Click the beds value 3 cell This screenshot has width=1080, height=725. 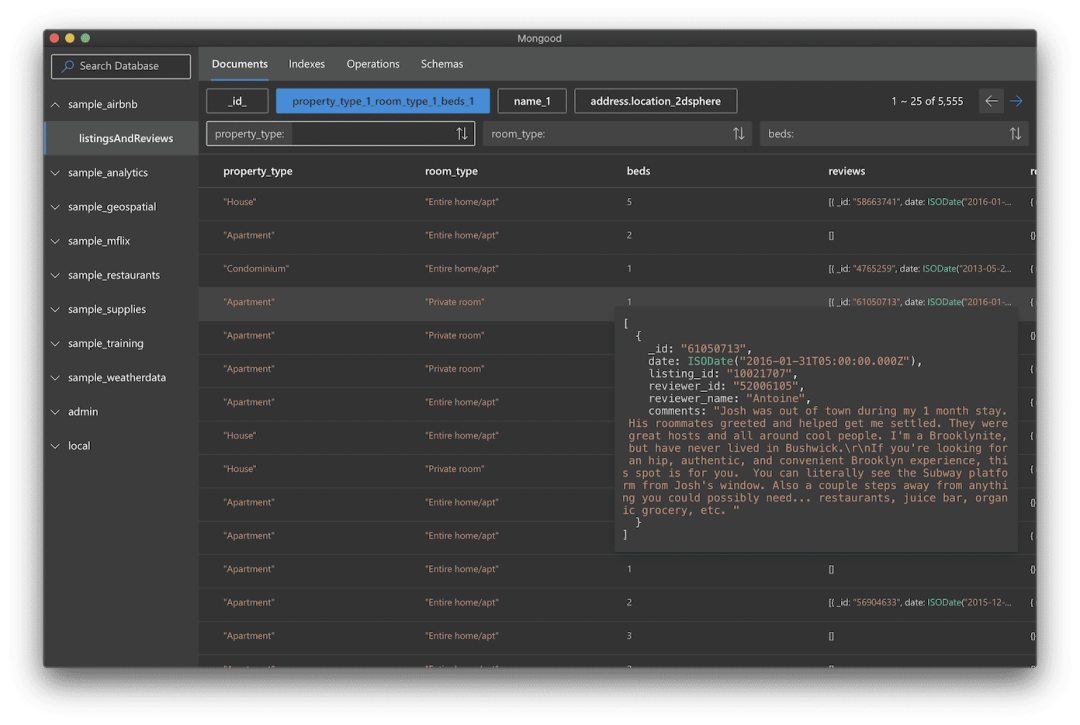(x=630, y=636)
